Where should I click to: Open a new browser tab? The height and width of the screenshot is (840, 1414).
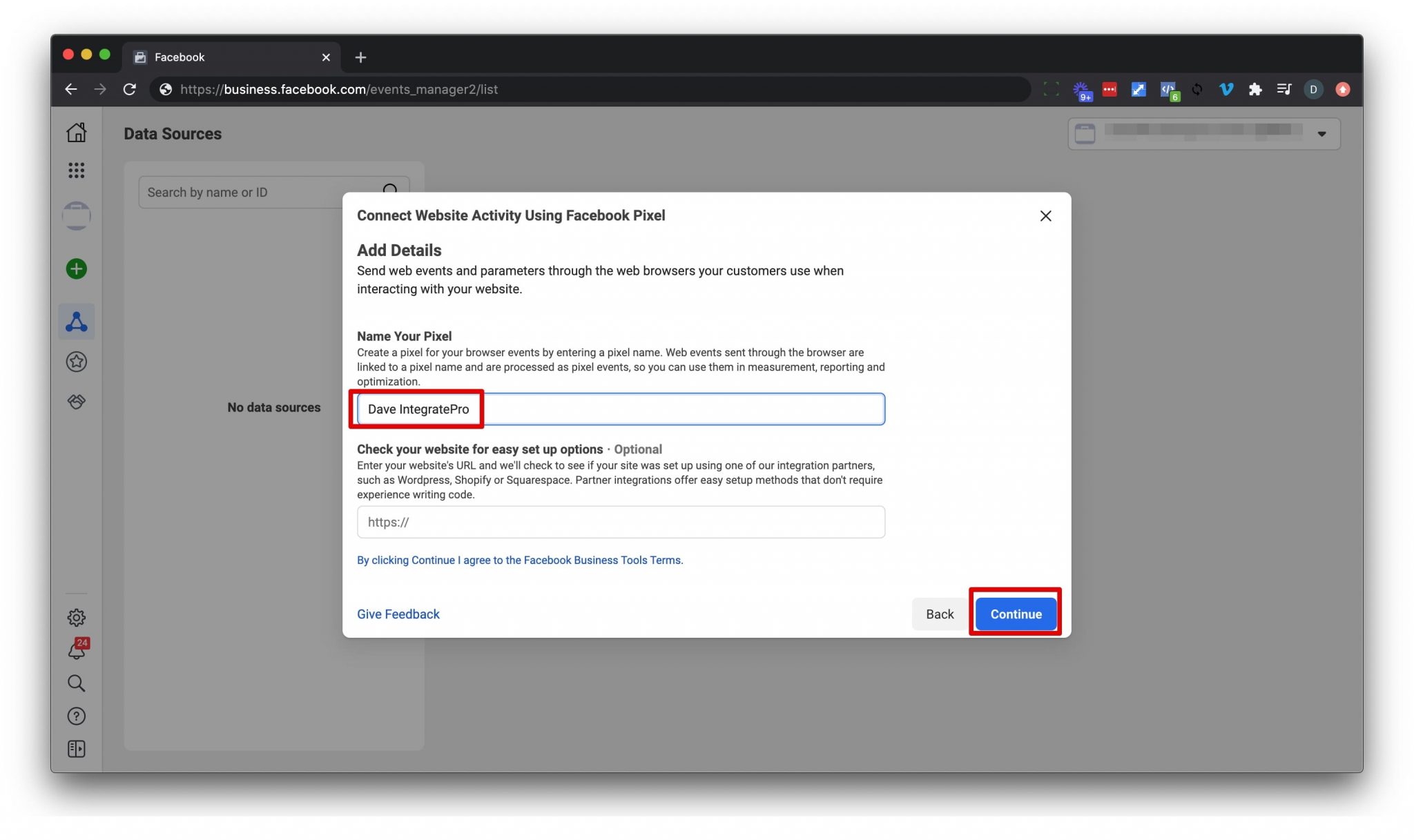pos(360,57)
